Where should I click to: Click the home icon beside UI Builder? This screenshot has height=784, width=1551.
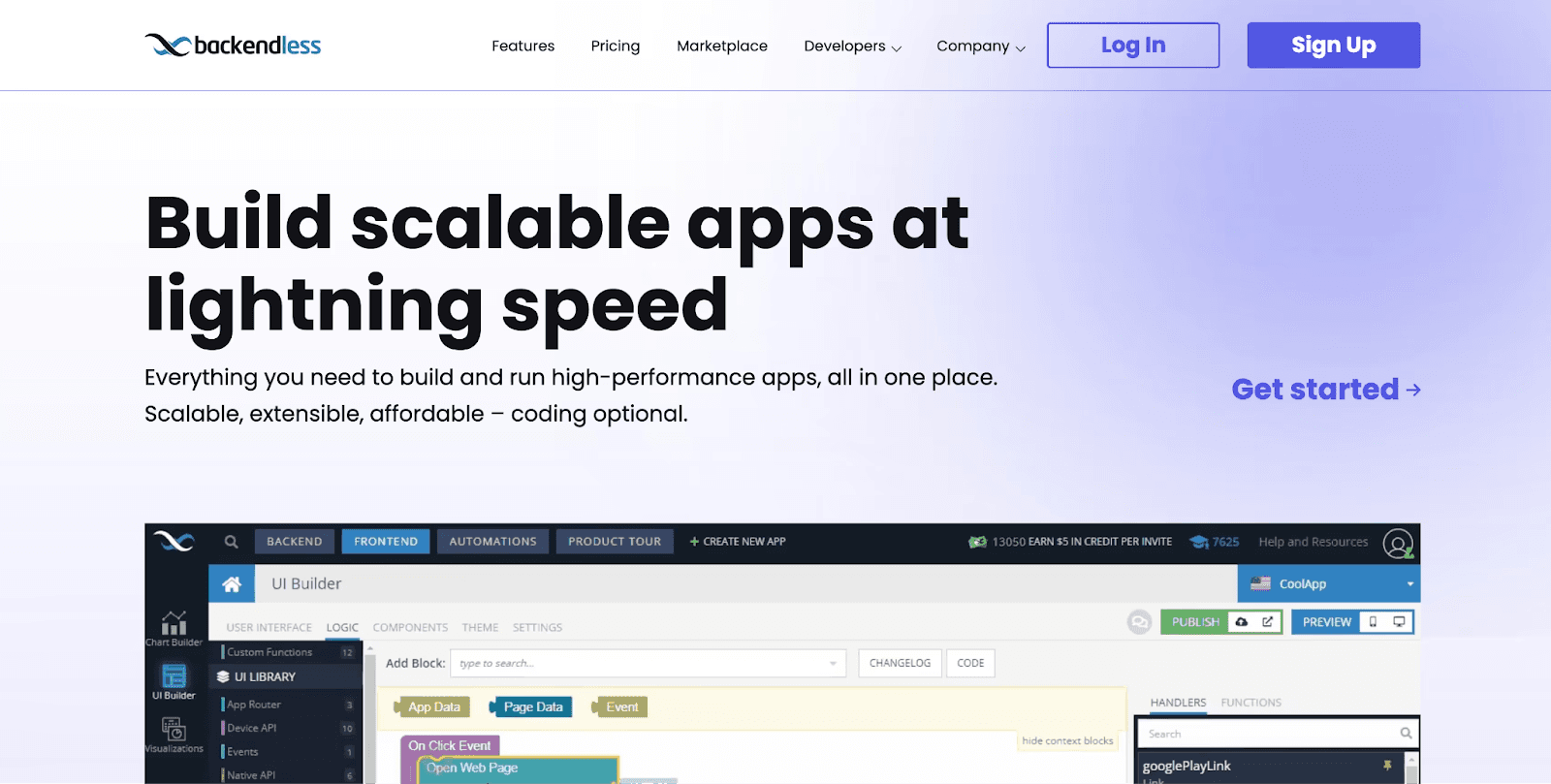(x=232, y=583)
